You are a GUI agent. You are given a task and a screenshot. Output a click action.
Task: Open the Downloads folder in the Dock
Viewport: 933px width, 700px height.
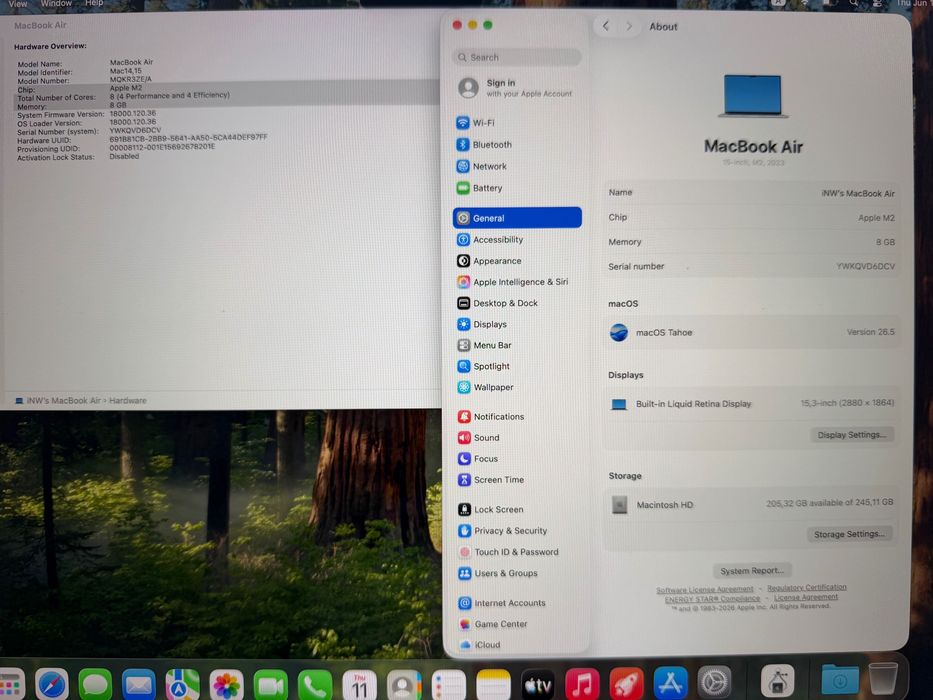pyautogui.click(x=840, y=680)
